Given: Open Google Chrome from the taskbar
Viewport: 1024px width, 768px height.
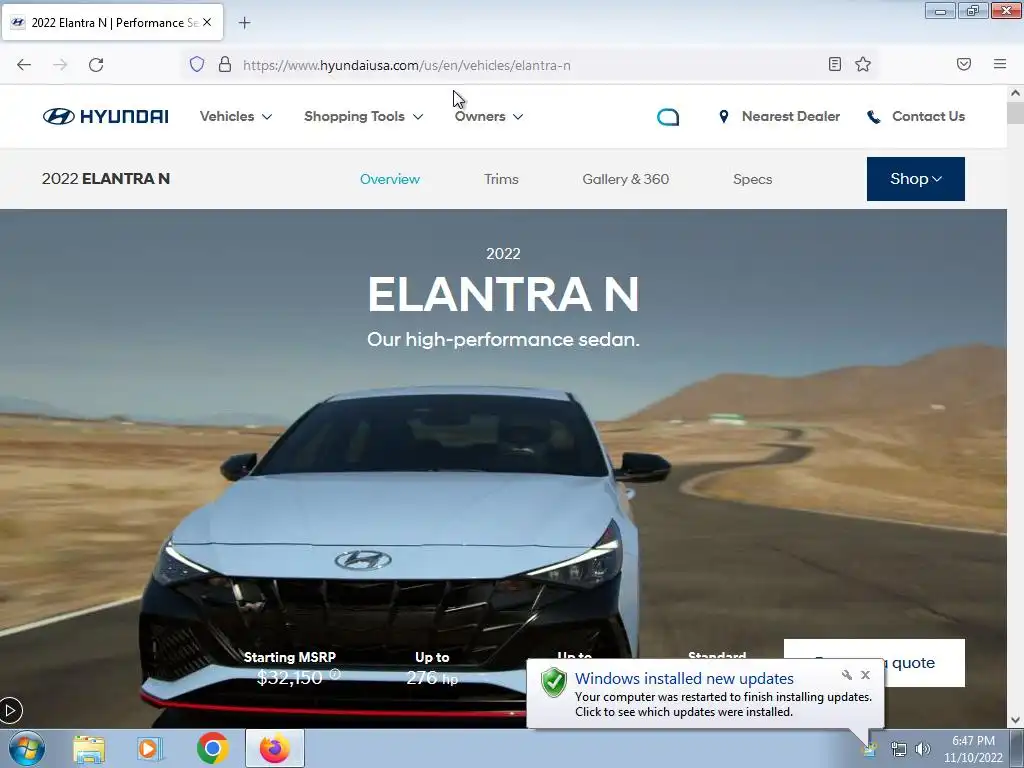Looking at the screenshot, I should (212, 748).
